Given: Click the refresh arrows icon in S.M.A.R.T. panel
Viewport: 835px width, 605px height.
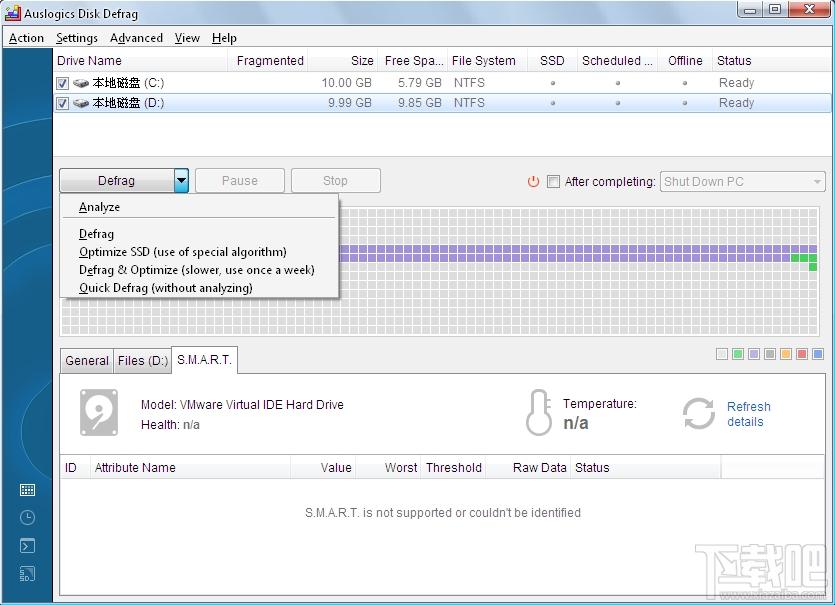Looking at the screenshot, I should point(698,413).
